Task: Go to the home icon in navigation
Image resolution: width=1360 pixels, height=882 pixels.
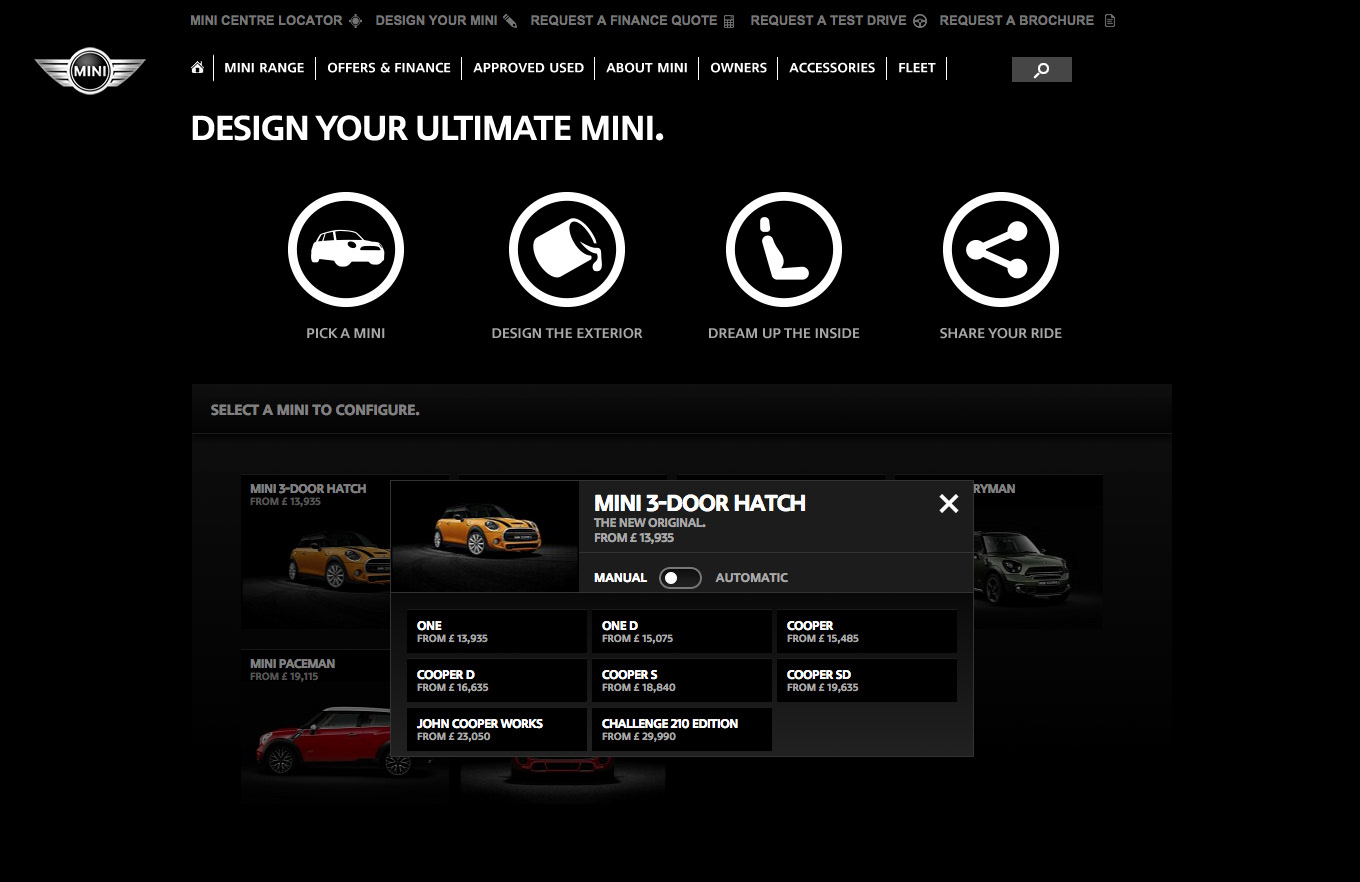Action: tap(198, 68)
